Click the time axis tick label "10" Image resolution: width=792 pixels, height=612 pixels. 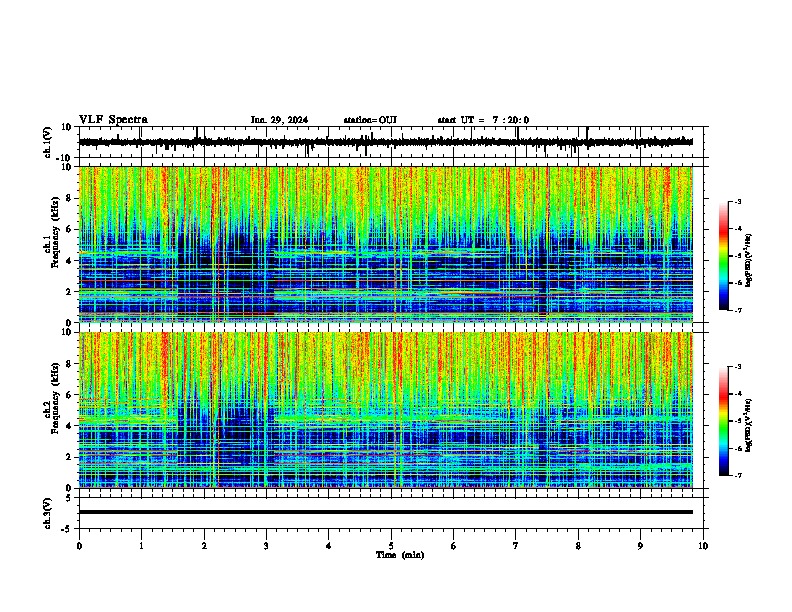click(703, 546)
